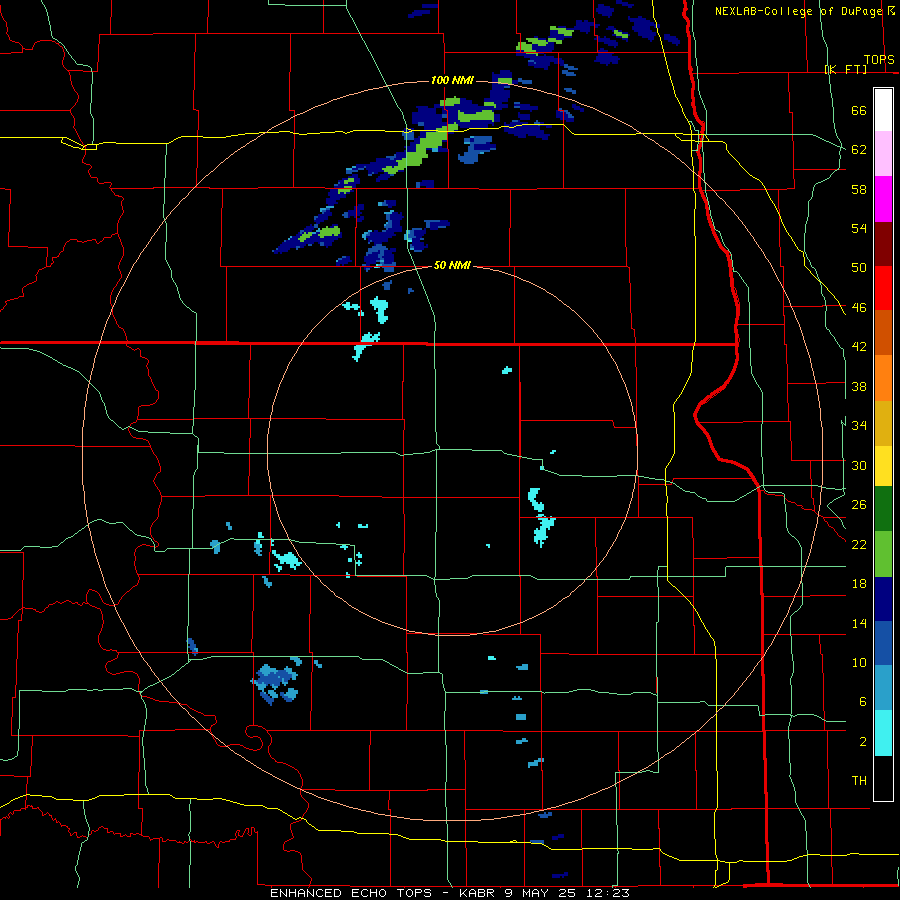Select the legend value 50

[859, 267]
